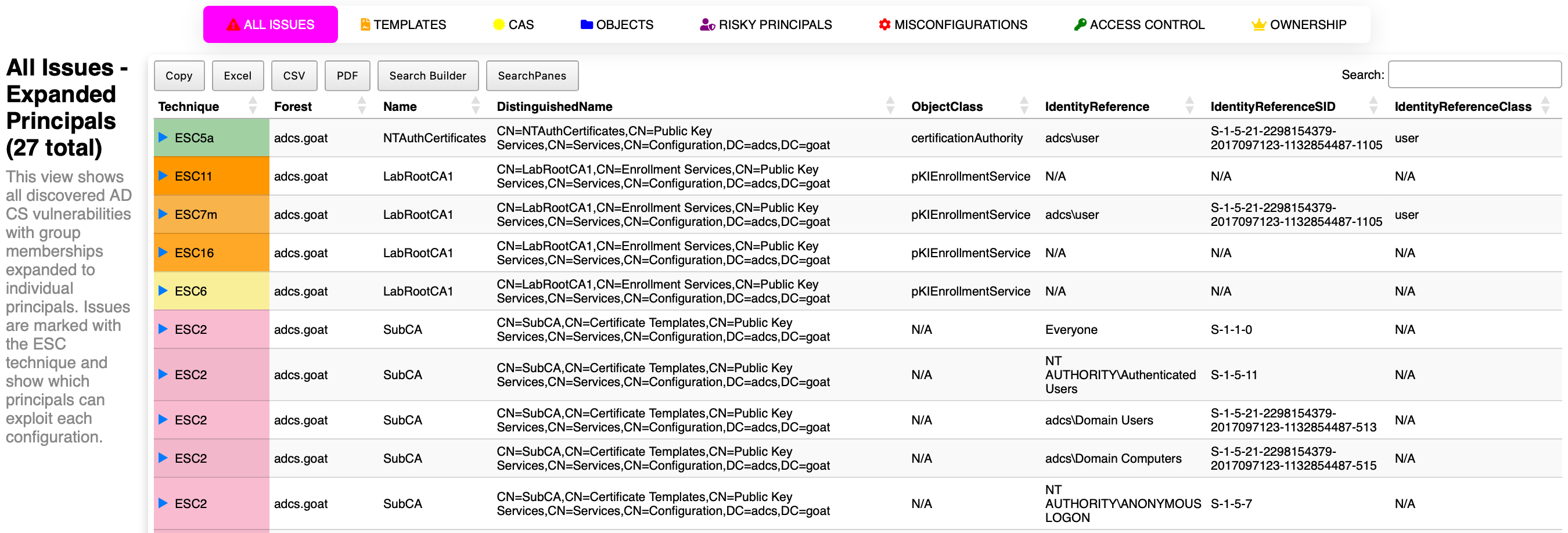Expand the ESC7m row details

163,214
